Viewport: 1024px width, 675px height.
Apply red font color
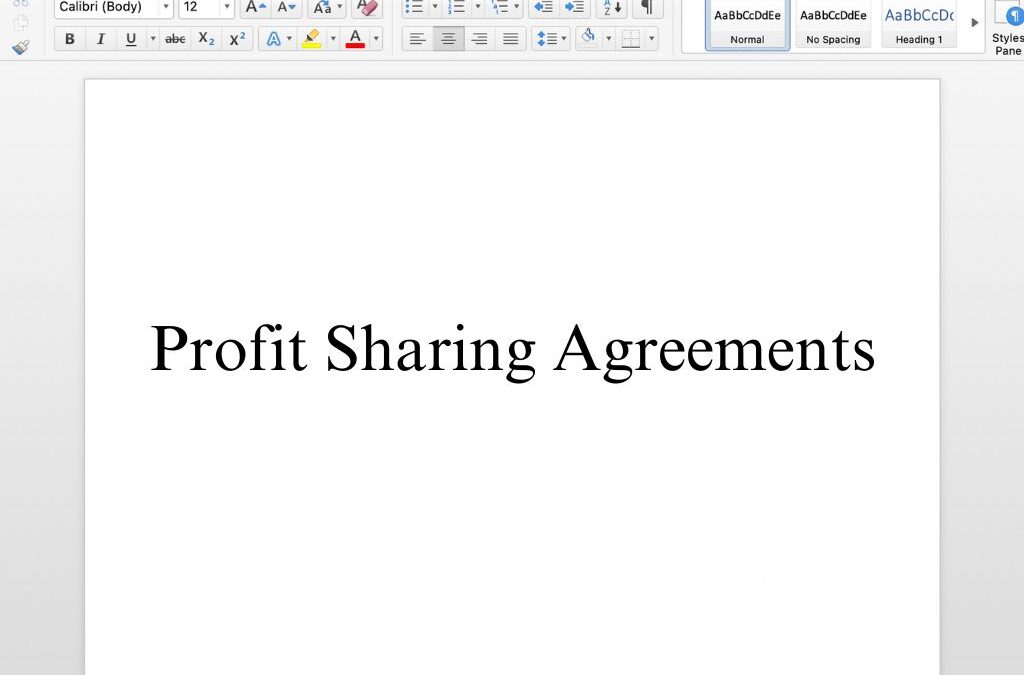click(x=355, y=39)
